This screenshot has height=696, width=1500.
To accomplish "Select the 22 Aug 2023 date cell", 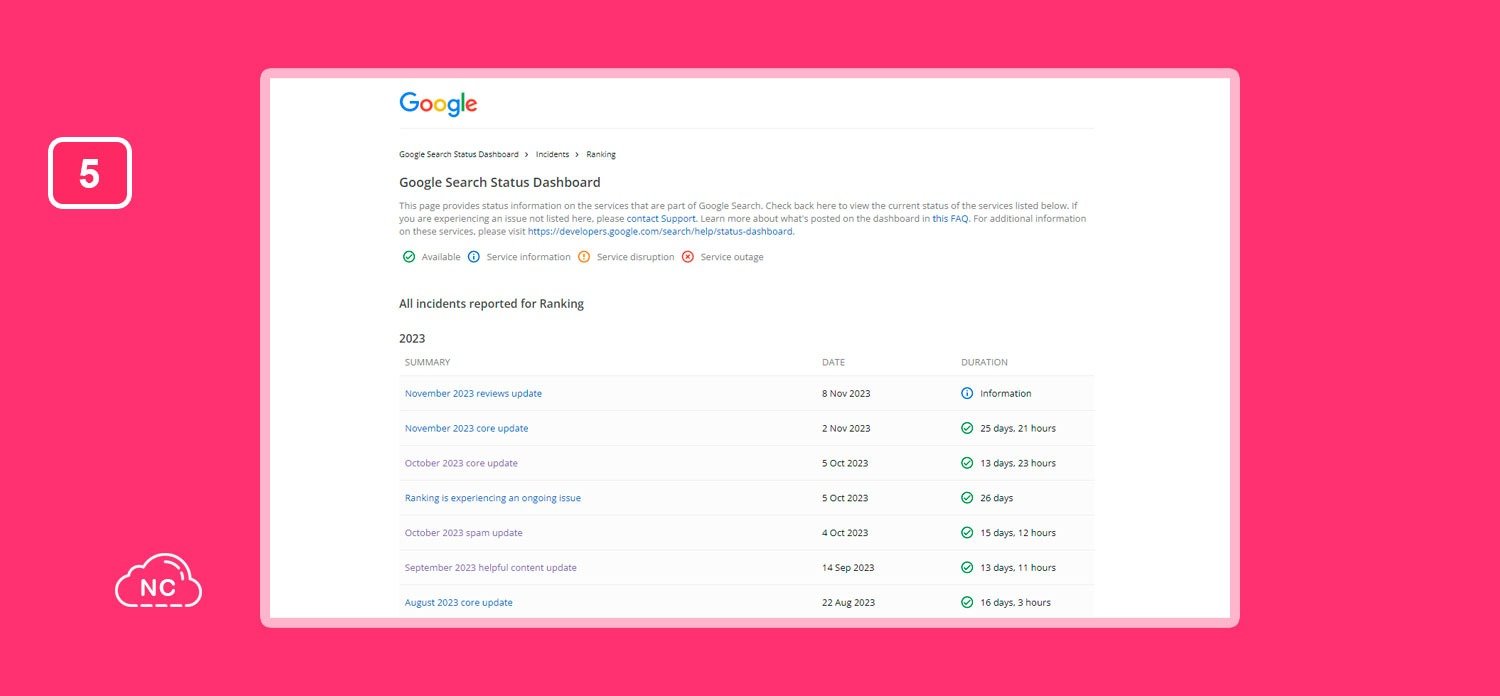I will [848, 603].
